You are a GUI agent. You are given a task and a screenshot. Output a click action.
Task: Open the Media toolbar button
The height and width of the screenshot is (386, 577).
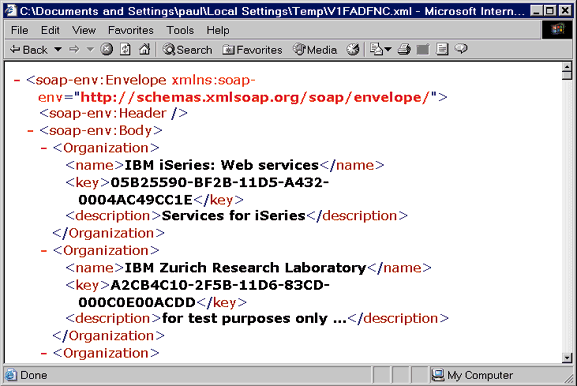click(x=315, y=49)
